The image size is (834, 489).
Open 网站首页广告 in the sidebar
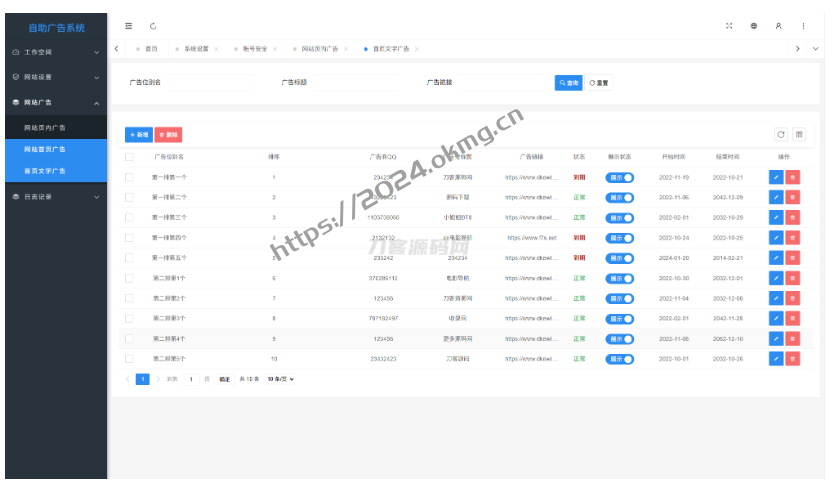[56, 150]
